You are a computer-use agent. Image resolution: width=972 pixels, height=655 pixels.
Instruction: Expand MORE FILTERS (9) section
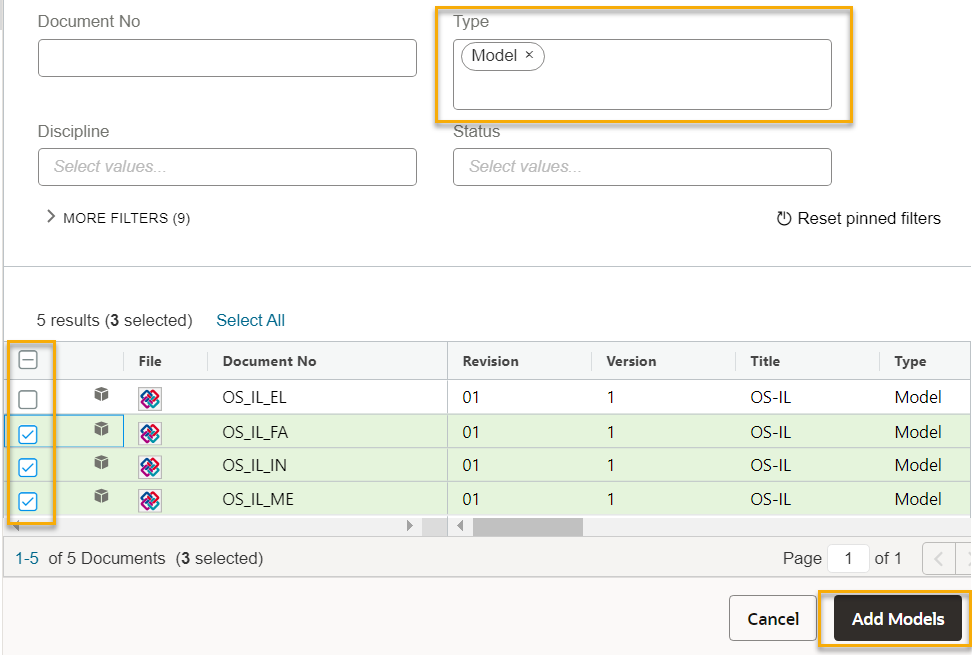pyautogui.click(x=118, y=218)
